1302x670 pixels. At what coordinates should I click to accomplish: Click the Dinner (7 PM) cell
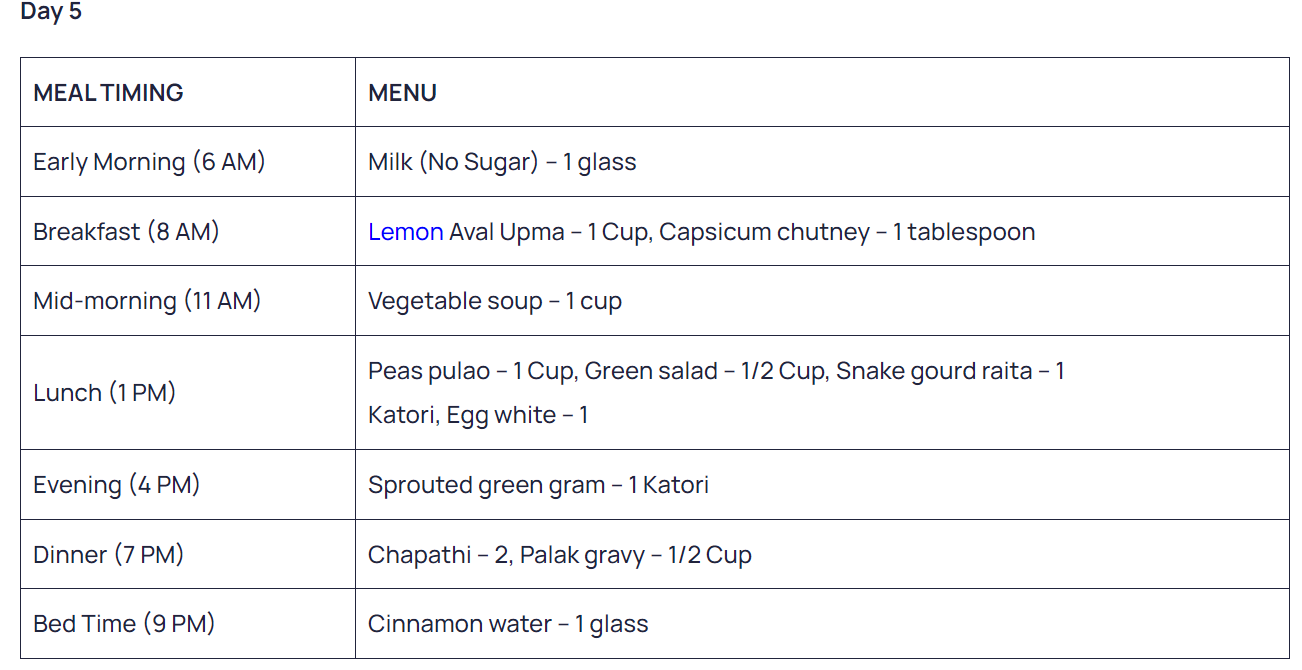(x=188, y=554)
